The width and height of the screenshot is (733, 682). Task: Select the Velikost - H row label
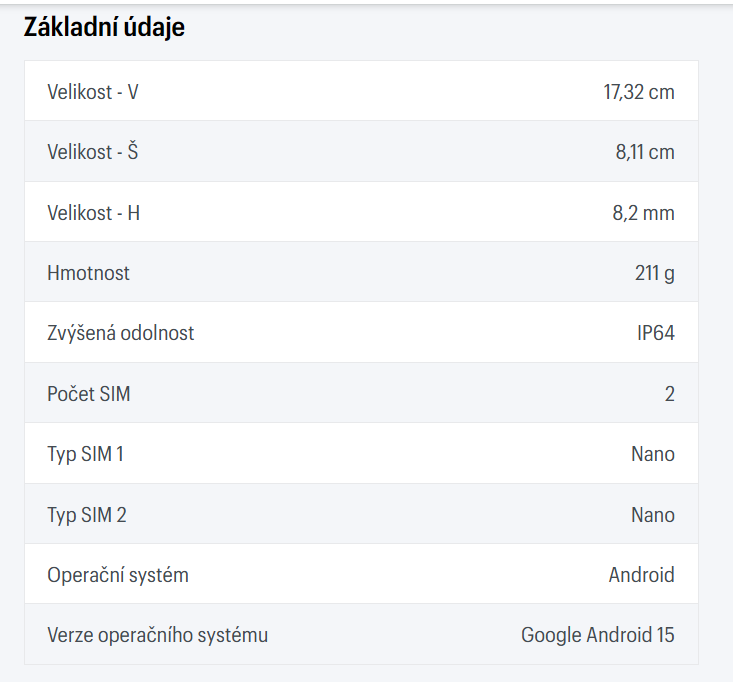(x=93, y=213)
